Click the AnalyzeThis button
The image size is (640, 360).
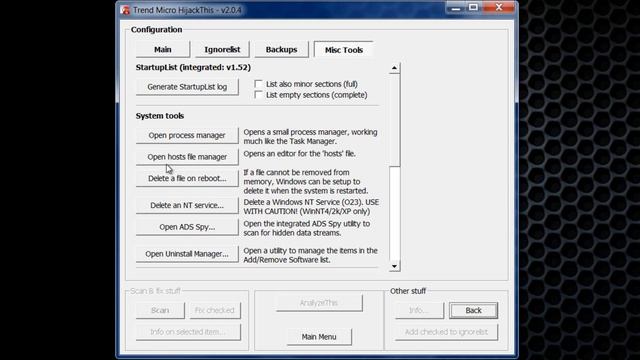click(x=319, y=303)
